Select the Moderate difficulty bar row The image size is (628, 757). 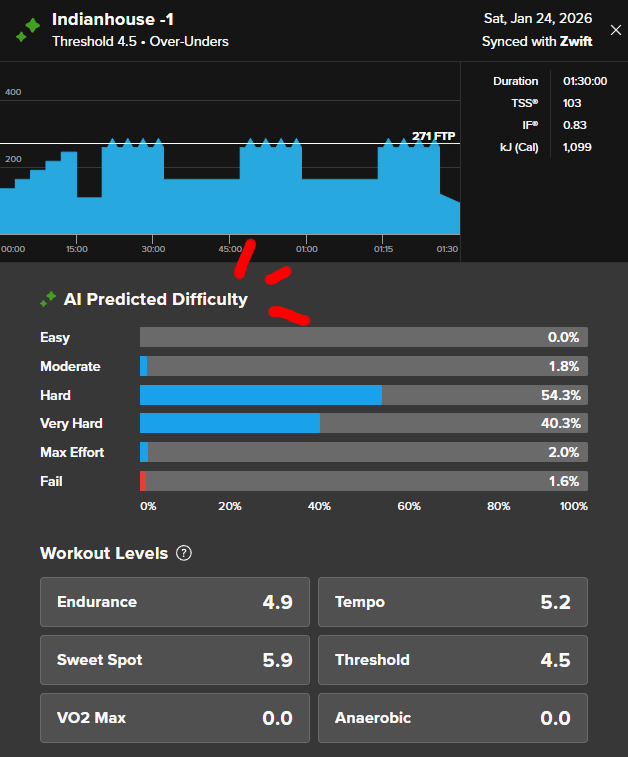pyautogui.click(x=363, y=366)
